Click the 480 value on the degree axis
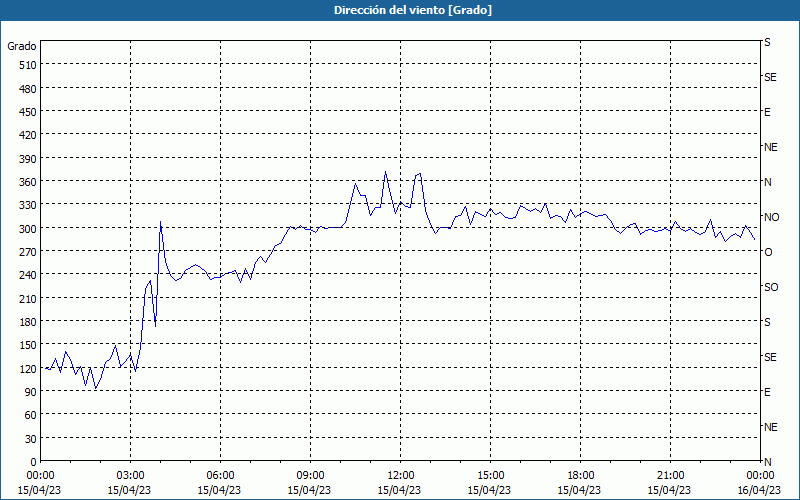 coord(28,89)
